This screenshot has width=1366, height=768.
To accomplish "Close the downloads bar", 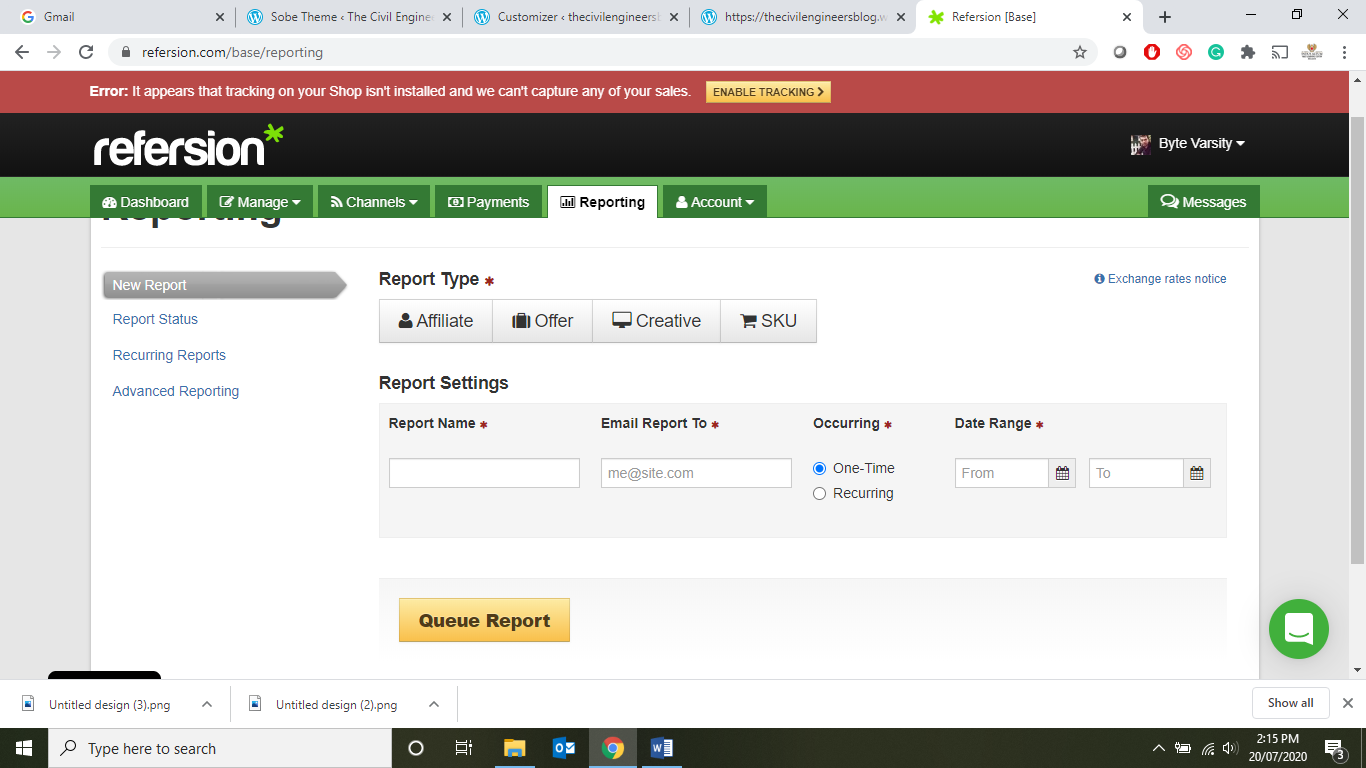I will [1348, 703].
